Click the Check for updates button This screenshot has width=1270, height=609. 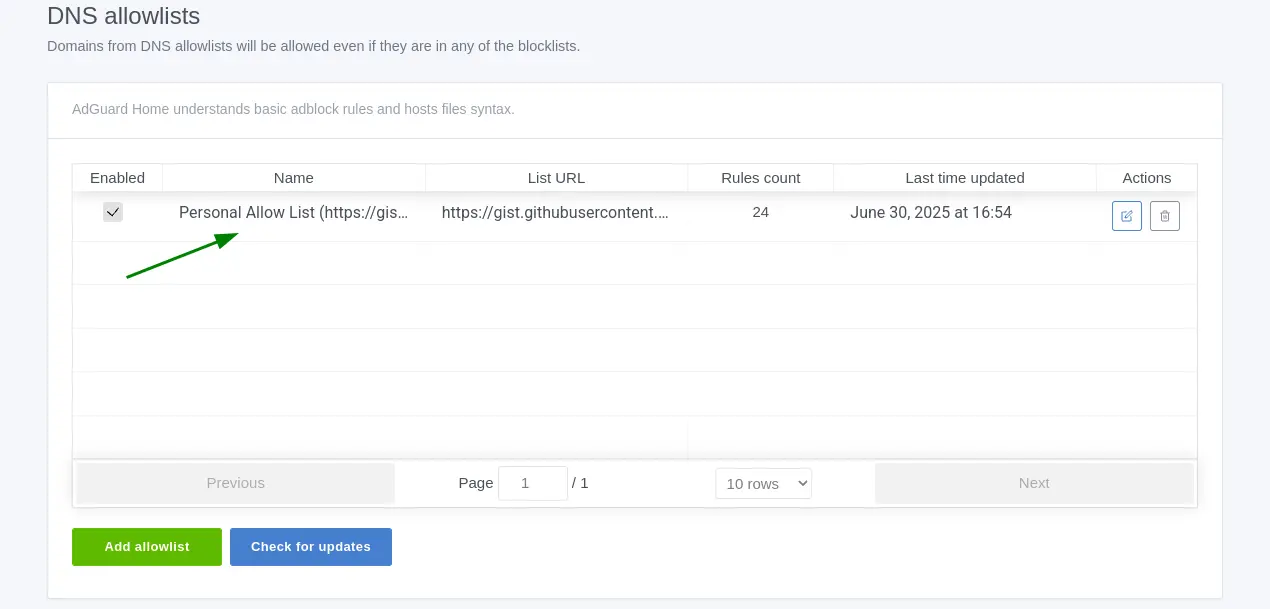tap(310, 547)
